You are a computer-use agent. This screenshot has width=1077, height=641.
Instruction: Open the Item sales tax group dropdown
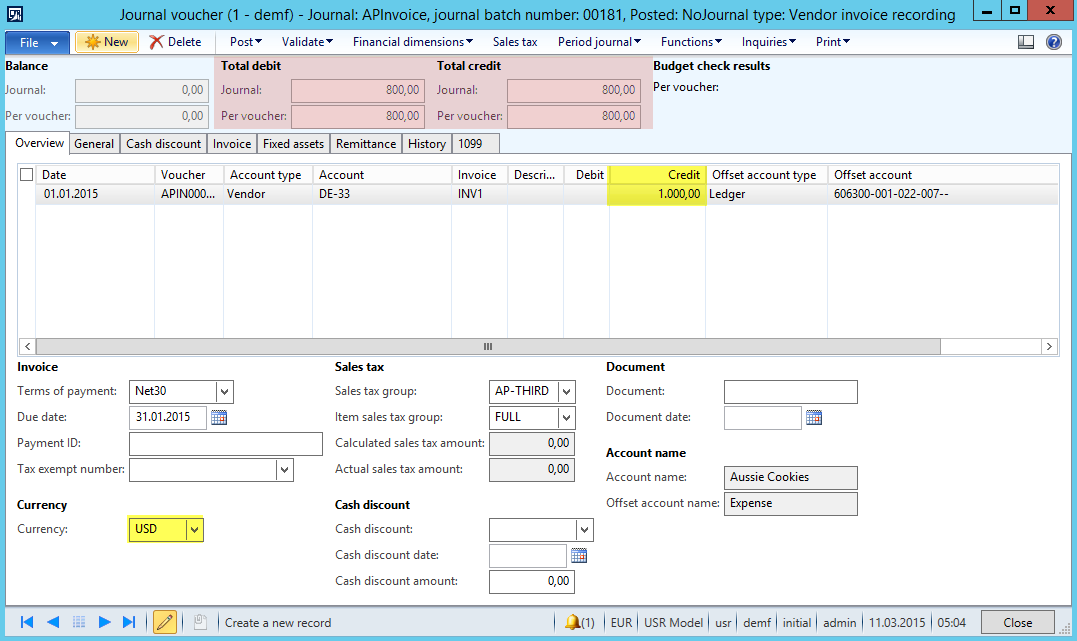(566, 418)
